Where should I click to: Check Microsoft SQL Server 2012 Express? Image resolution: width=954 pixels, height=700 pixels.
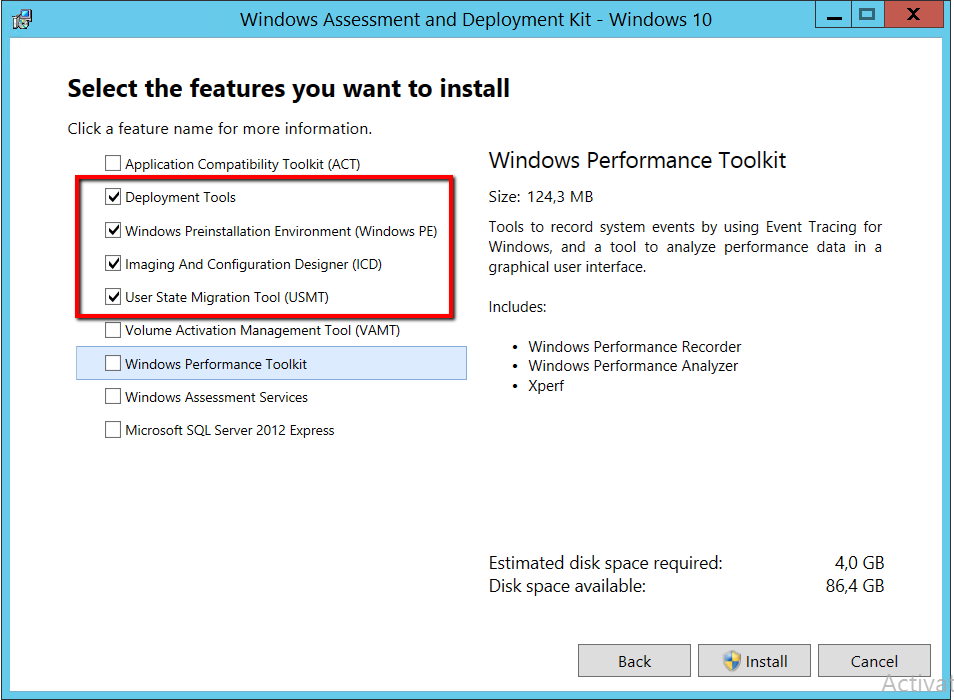point(113,430)
